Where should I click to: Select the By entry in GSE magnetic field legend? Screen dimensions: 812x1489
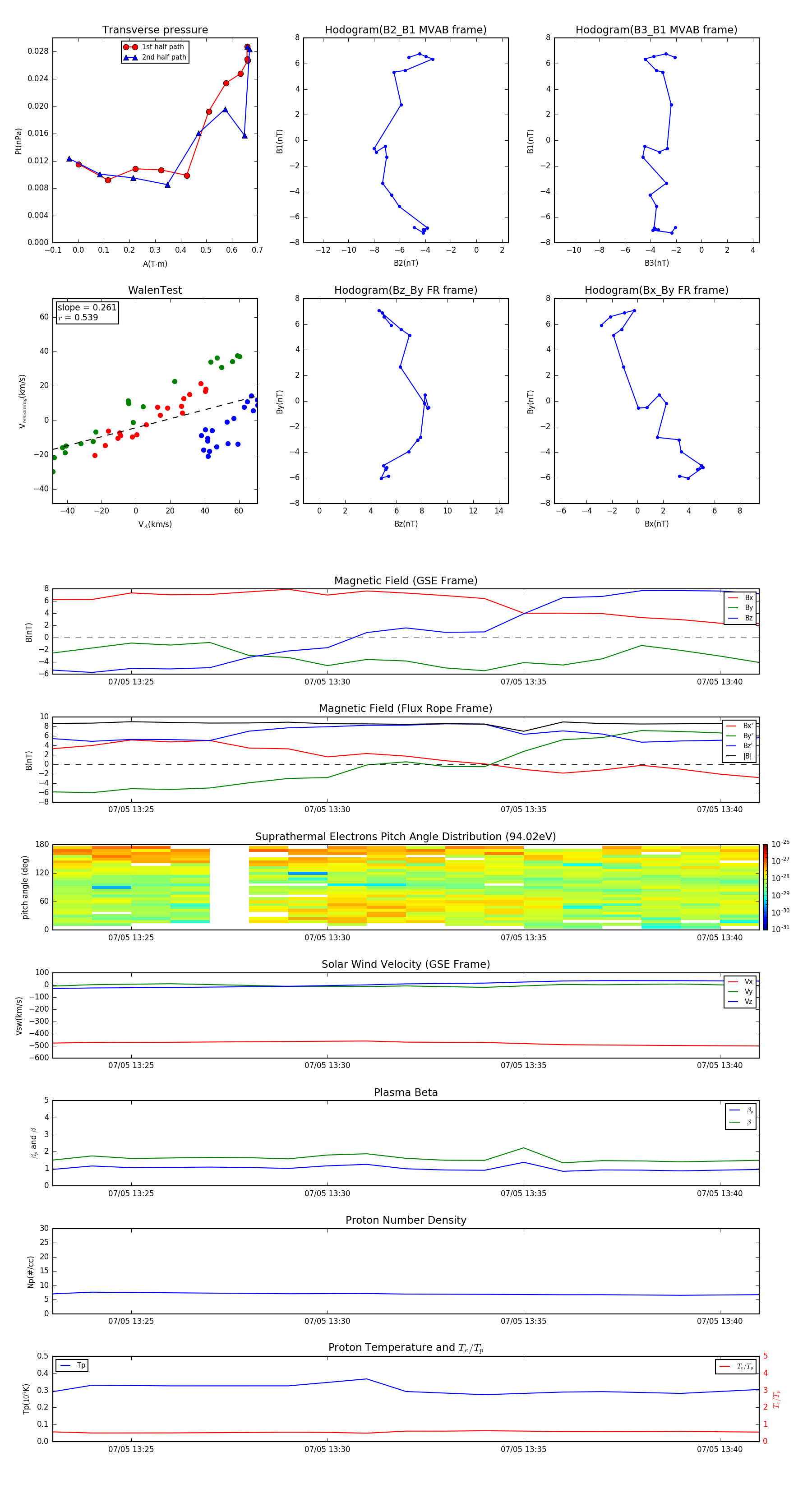pyautogui.click(x=740, y=607)
